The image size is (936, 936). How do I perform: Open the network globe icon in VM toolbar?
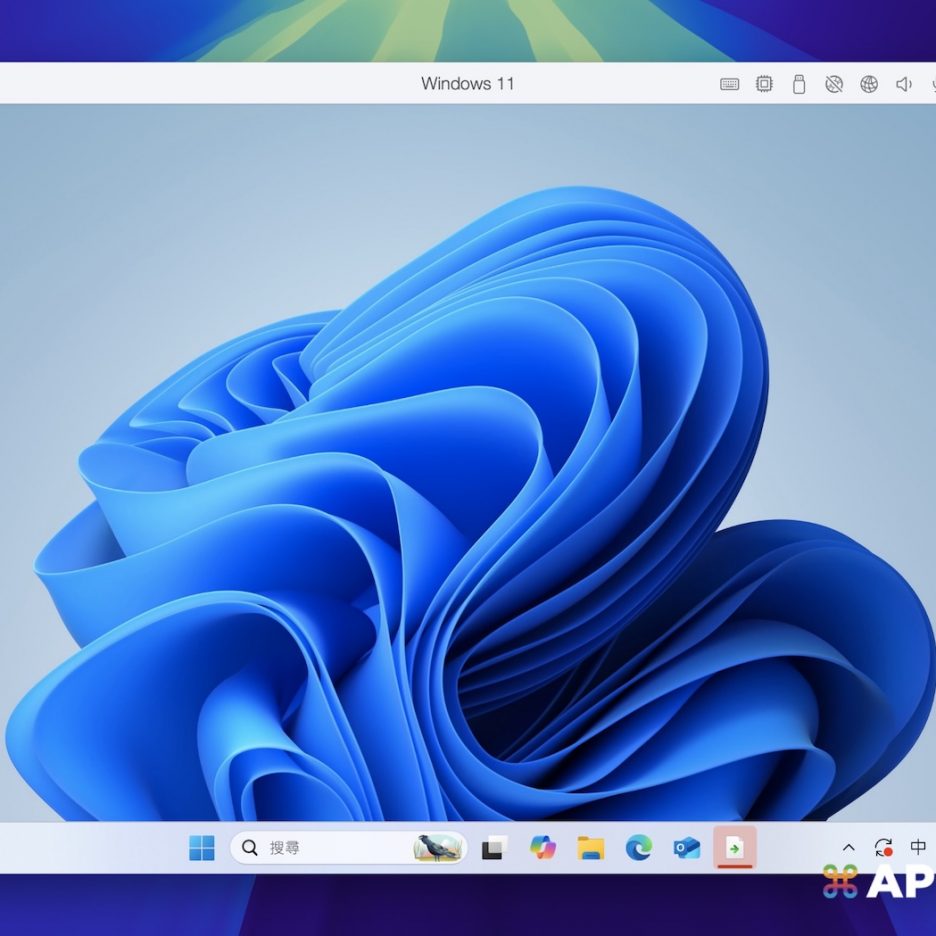point(869,84)
